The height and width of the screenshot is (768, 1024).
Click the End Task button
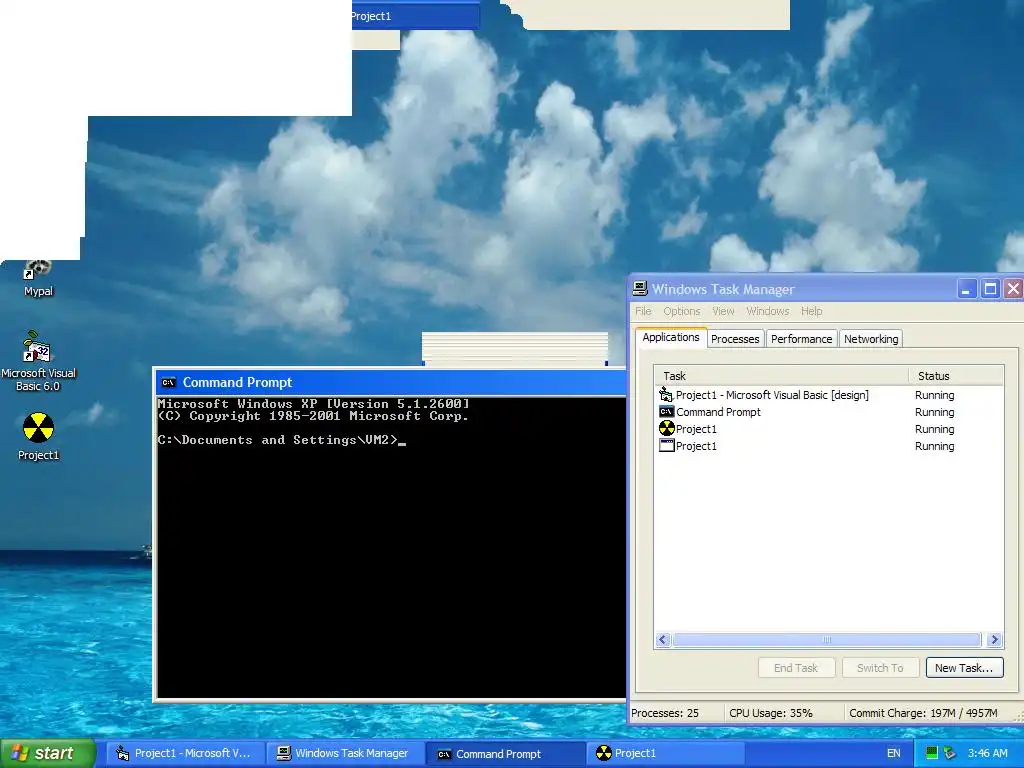click(x=796, y=667)
